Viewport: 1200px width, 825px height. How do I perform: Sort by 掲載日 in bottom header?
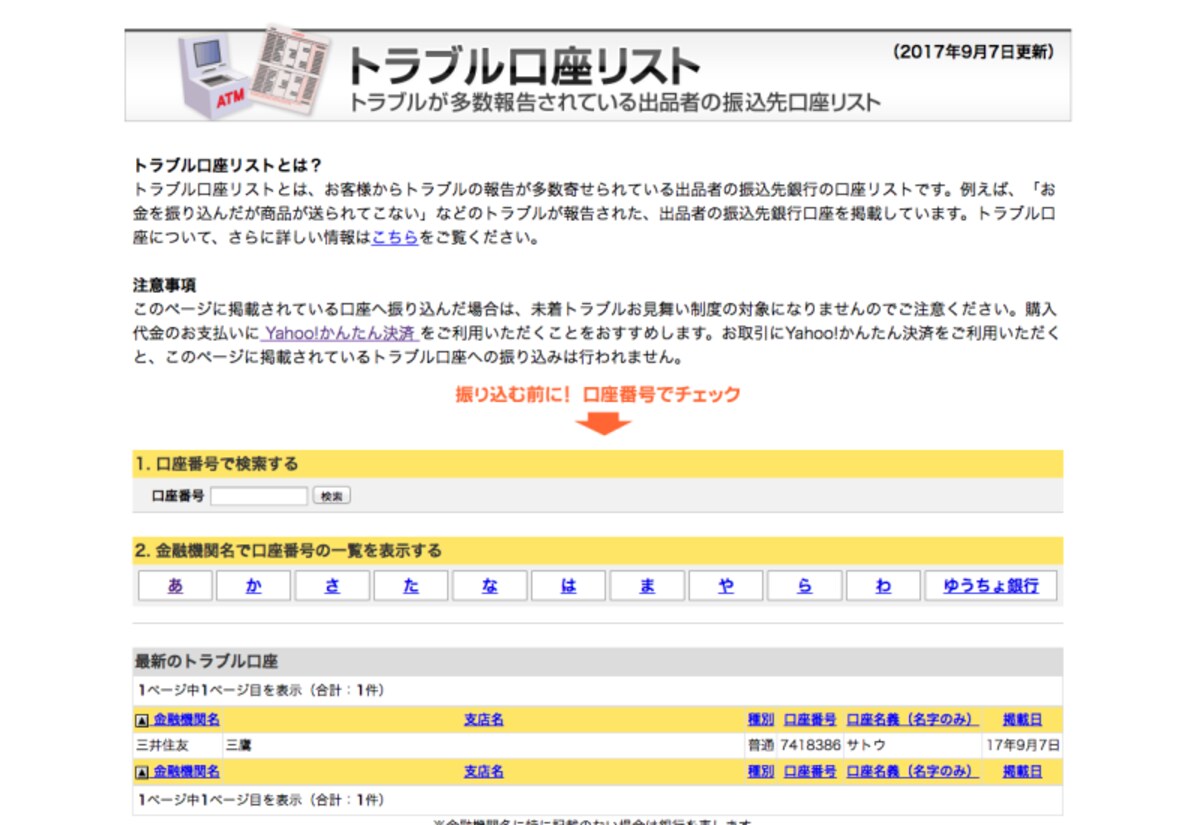pyautogui.click(x=1023, y=771)
